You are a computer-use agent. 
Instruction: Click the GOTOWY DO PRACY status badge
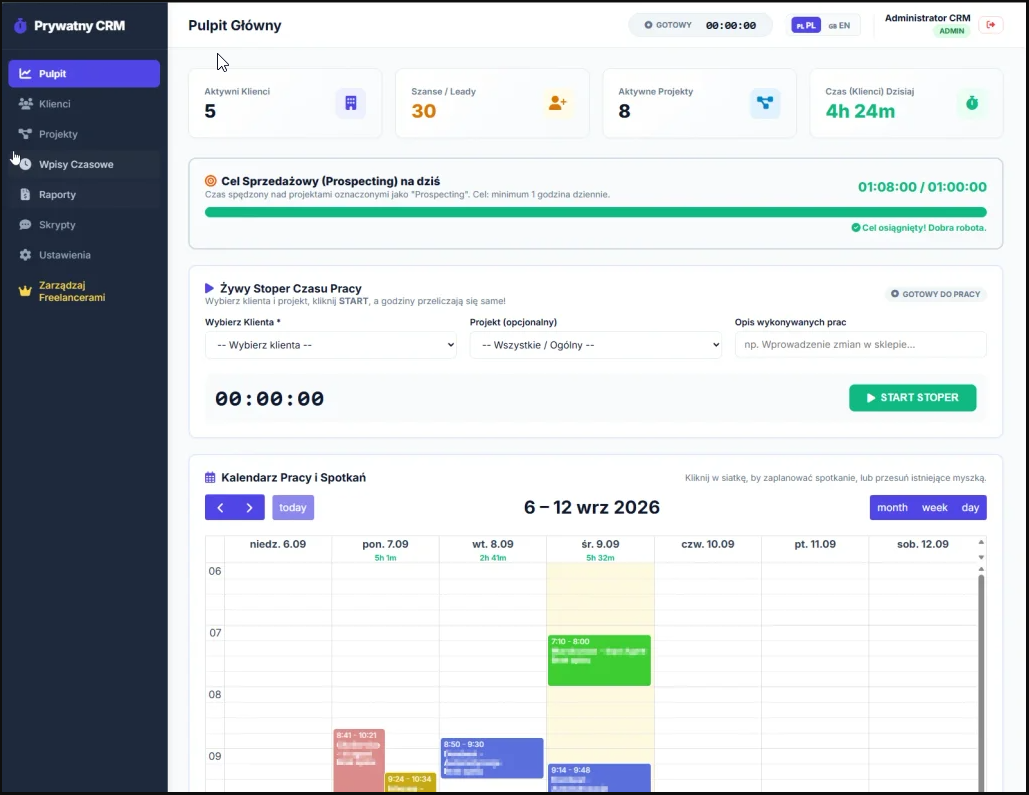click(x=935, y=294)
